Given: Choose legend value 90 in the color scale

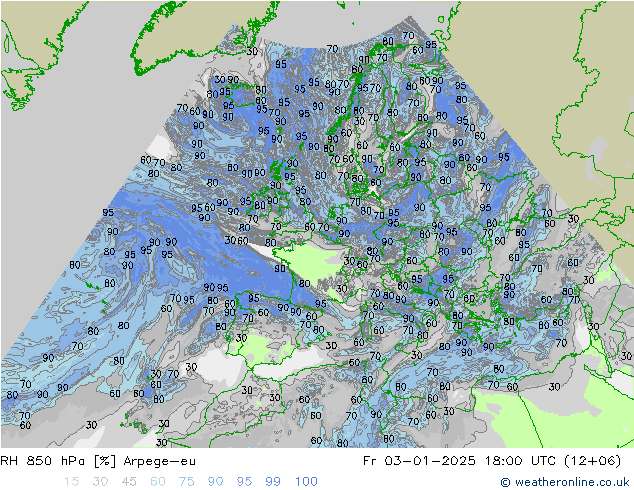Looking at the screenshot, I should (x=215, y=482).
